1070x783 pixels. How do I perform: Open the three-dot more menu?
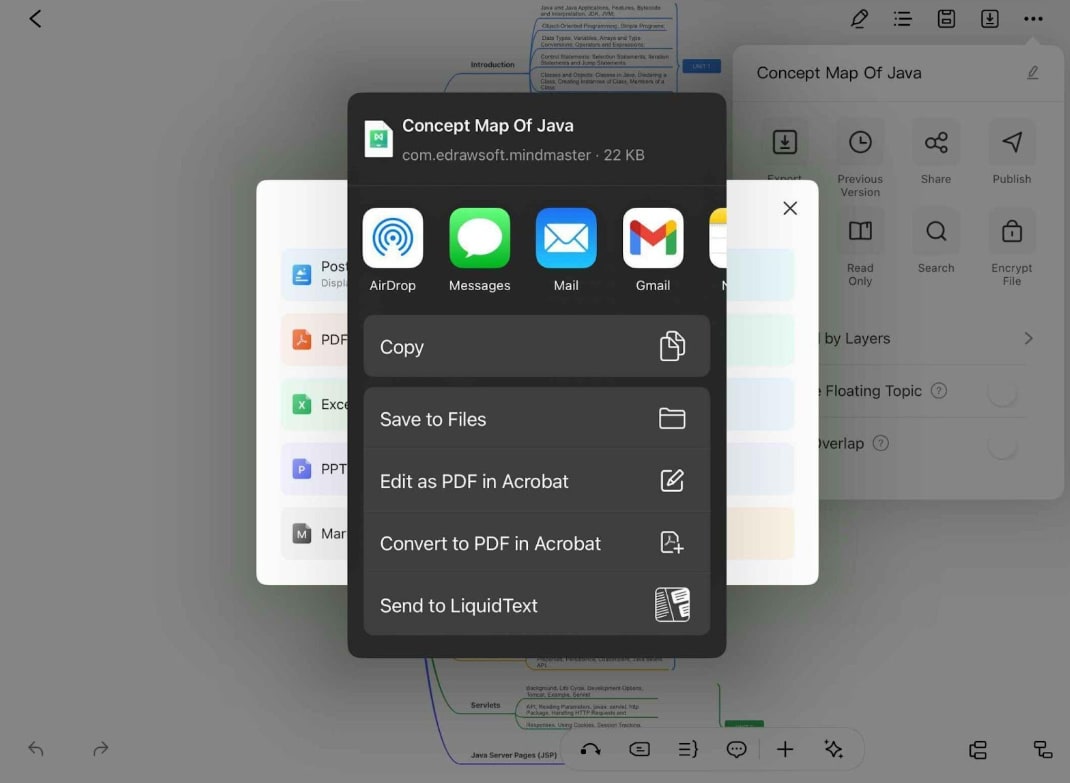pos(1033,19)
